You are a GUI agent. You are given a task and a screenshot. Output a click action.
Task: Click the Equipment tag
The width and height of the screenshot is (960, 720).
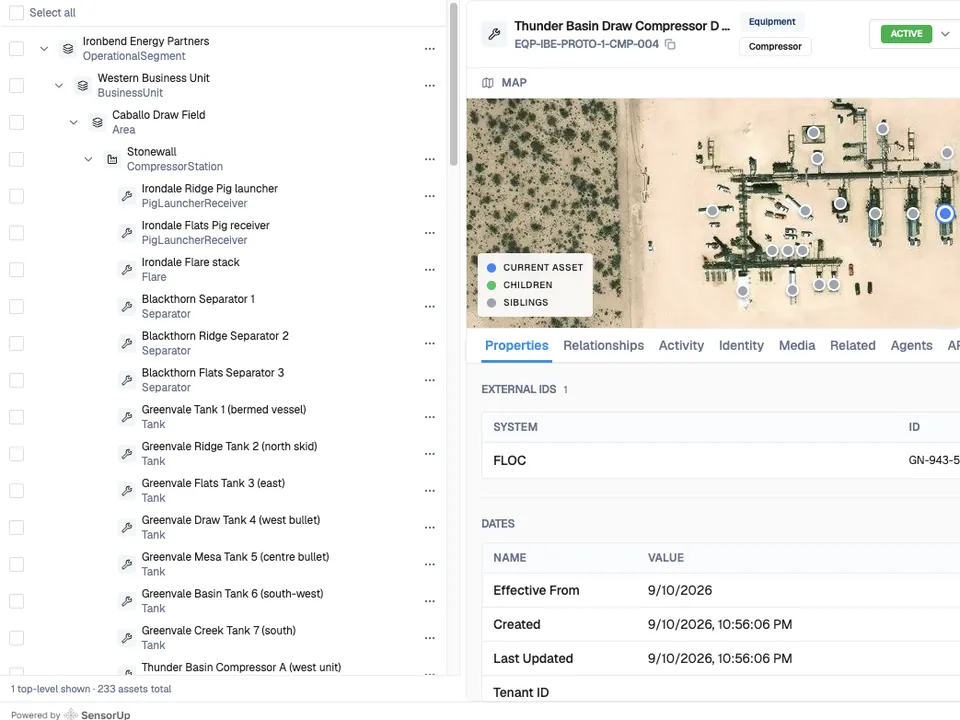tap(772, 21)
